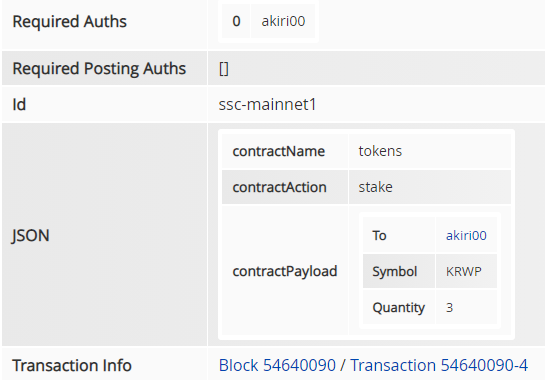Click the To key label
Screen dimensions: 545x380
tap(379, 235)
